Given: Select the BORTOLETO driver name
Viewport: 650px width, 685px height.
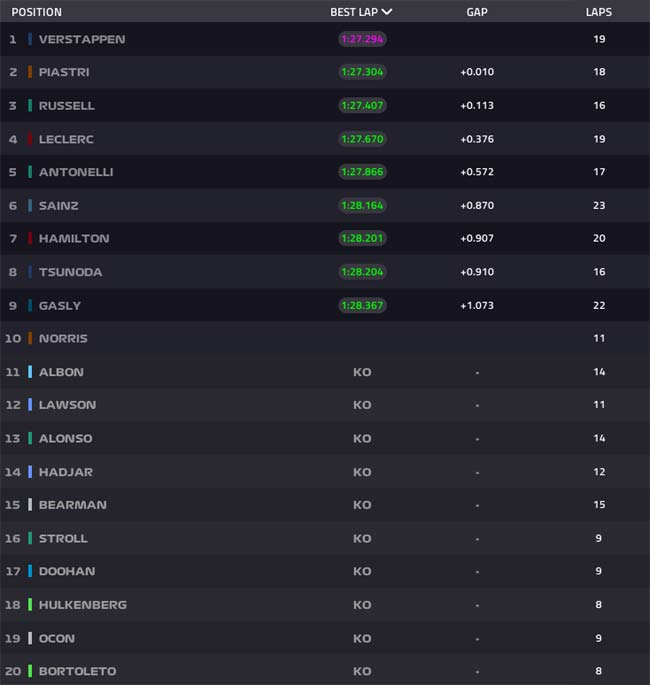Looking at the screenshot, I should [78, 671].
